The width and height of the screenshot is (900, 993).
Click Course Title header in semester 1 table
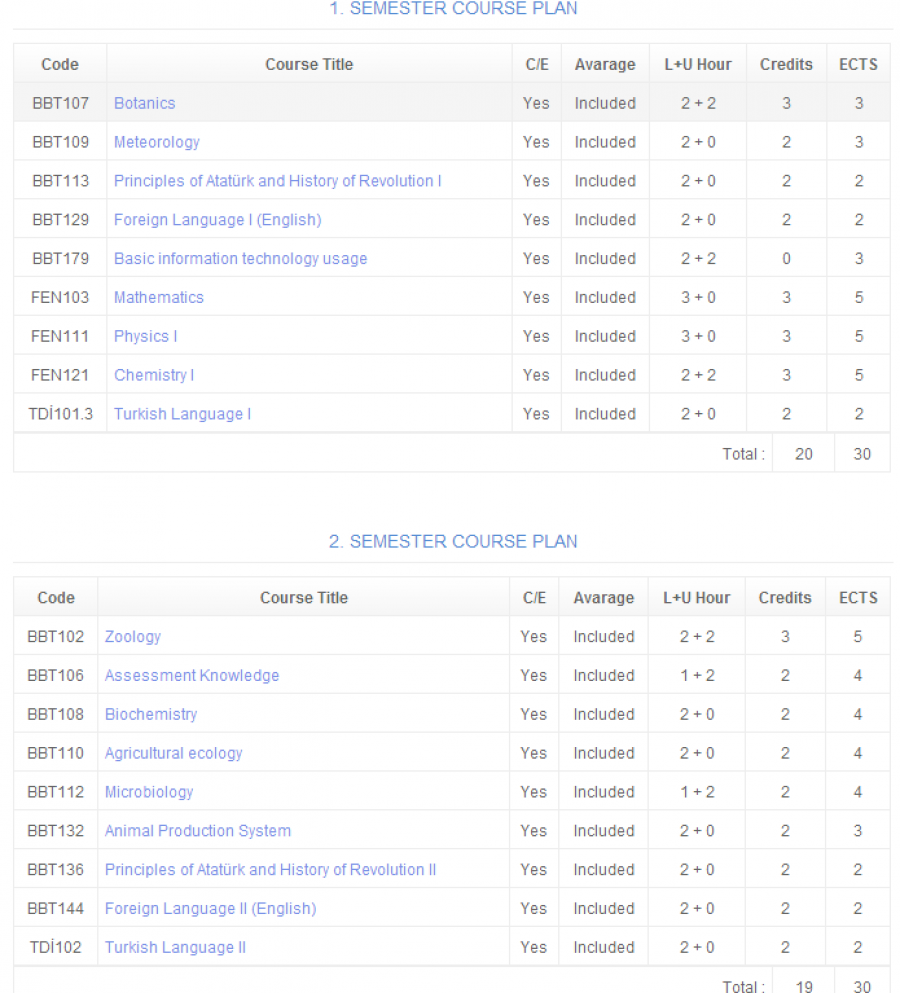click(309, 65)
